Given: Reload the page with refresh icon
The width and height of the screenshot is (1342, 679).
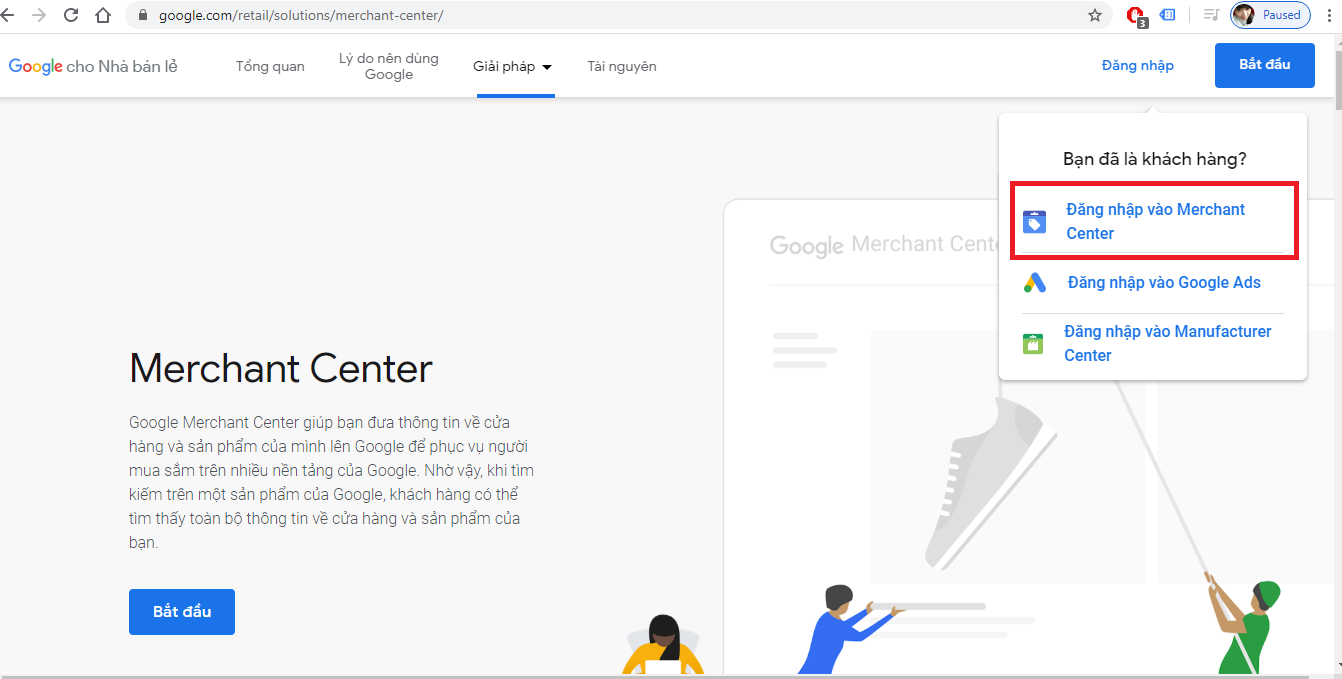Looking at the screenshot, I should pyautogui.click(x=71, y=15).
